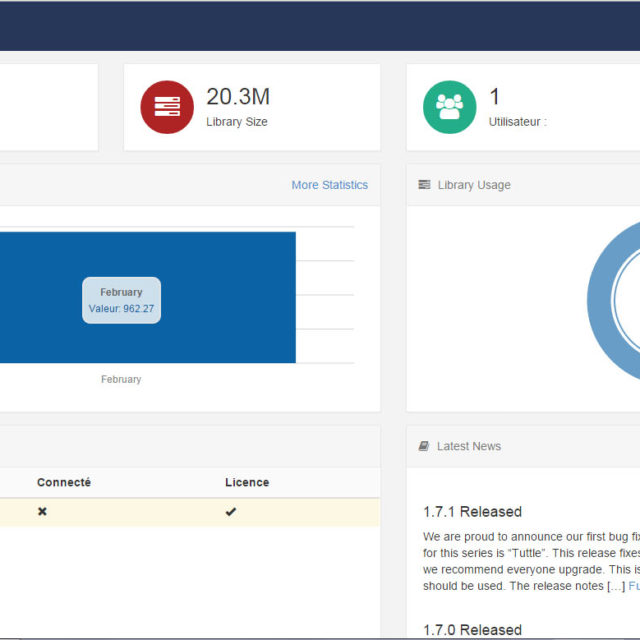Click the Utilisateur count label
Screen dimensions: 640x640
tap(517, 122)
